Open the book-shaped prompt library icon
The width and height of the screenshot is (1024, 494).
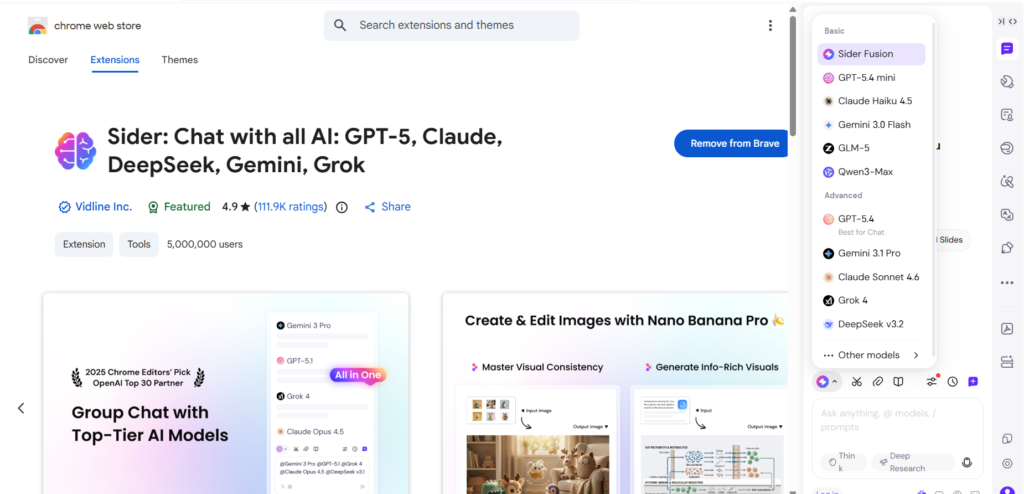[x=899, y=381]
